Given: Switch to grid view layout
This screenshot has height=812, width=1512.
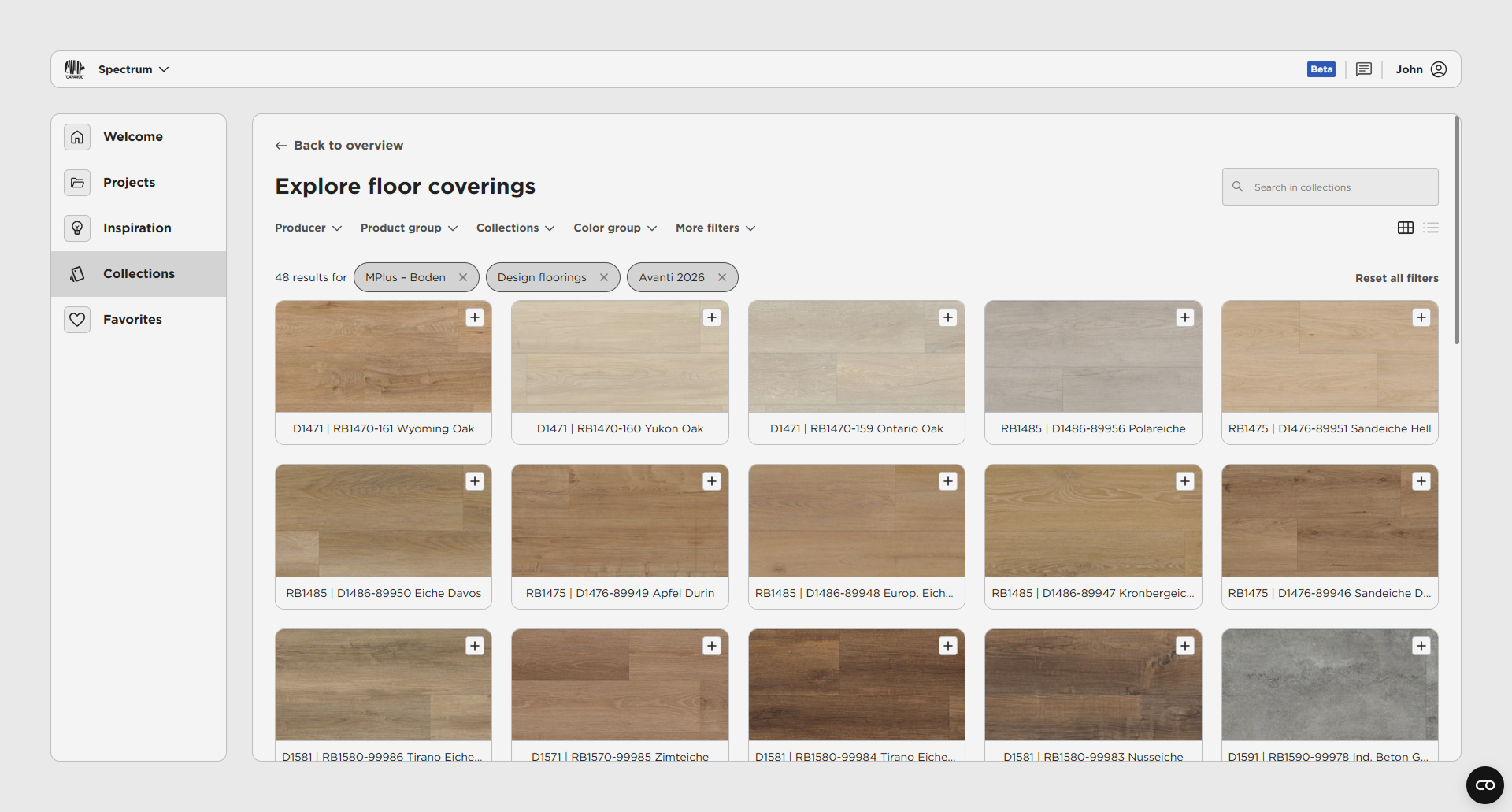Looking at the screenshot, I should (1406, 228).
